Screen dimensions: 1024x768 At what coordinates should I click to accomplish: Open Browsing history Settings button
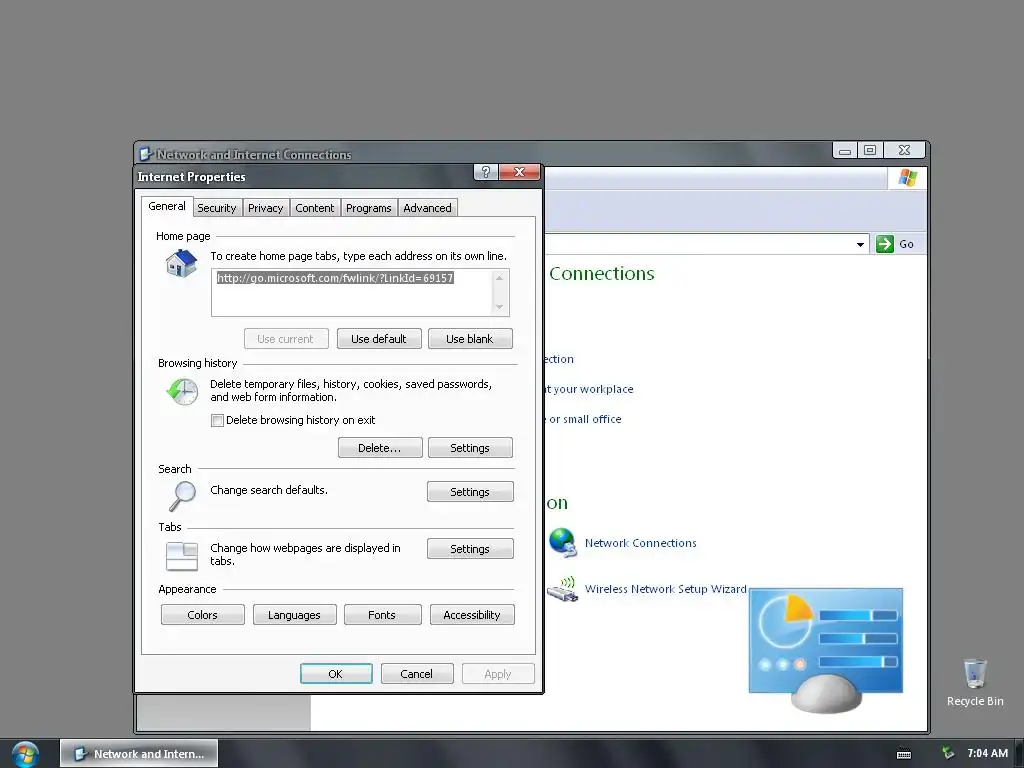tap(470, 448)
